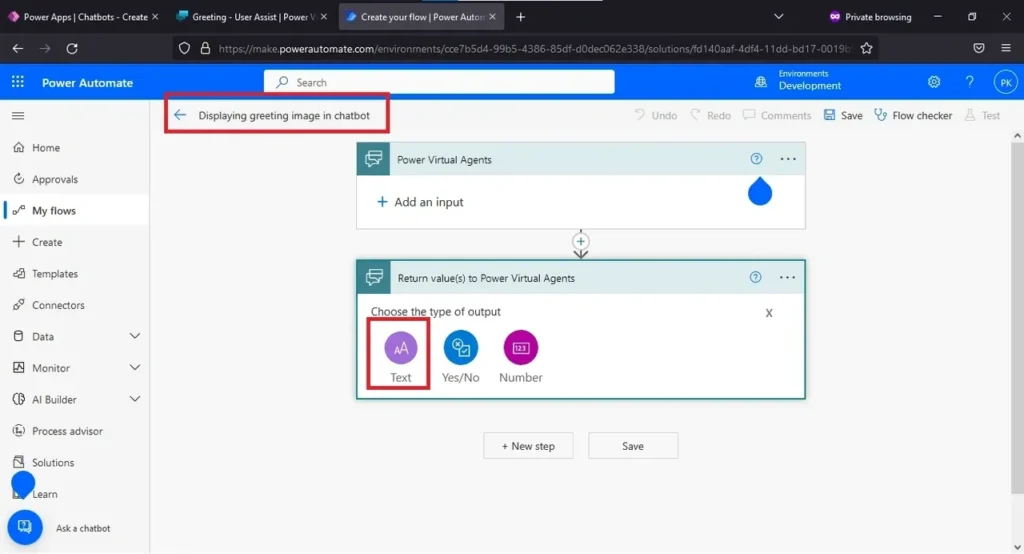Click the vertical page scrollbar
This screenshot has width=1024, height=554.
pos(1017,316)
